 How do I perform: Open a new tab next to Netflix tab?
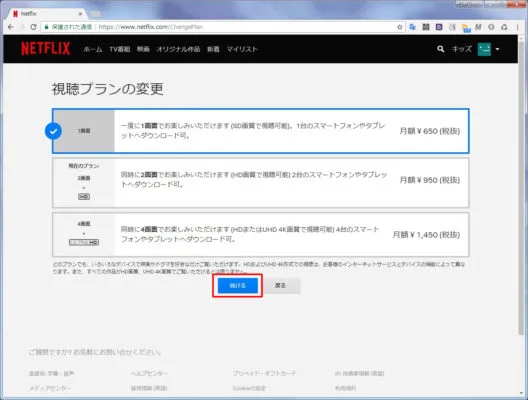95,14
